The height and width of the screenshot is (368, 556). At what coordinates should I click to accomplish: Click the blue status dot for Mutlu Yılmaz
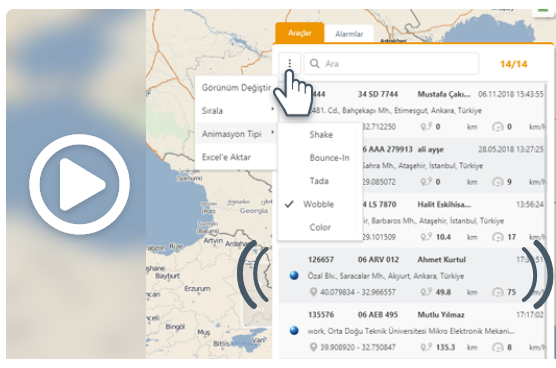pos(294,330)
